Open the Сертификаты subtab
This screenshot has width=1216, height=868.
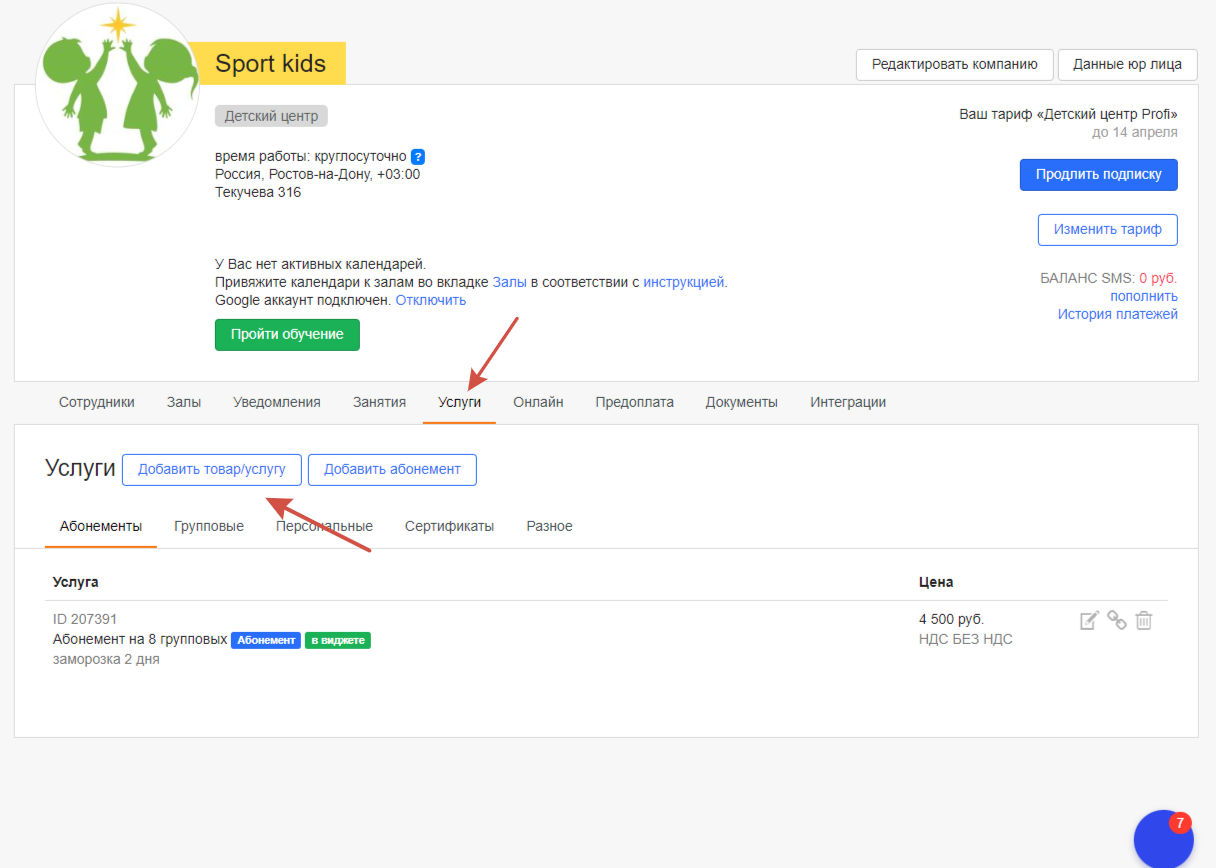[449, 526]
